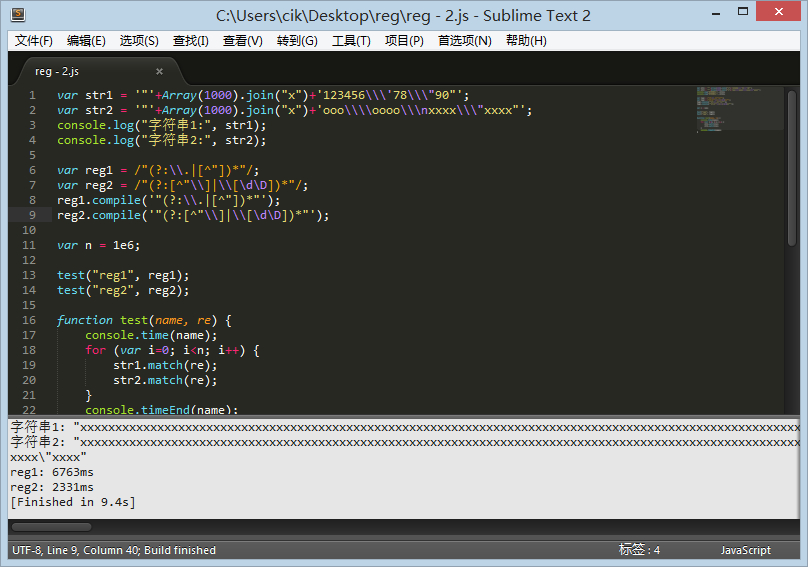This screenshot has width=808, height=567.
Task: Open the 查找(I) menu
Action: (191, 41)
